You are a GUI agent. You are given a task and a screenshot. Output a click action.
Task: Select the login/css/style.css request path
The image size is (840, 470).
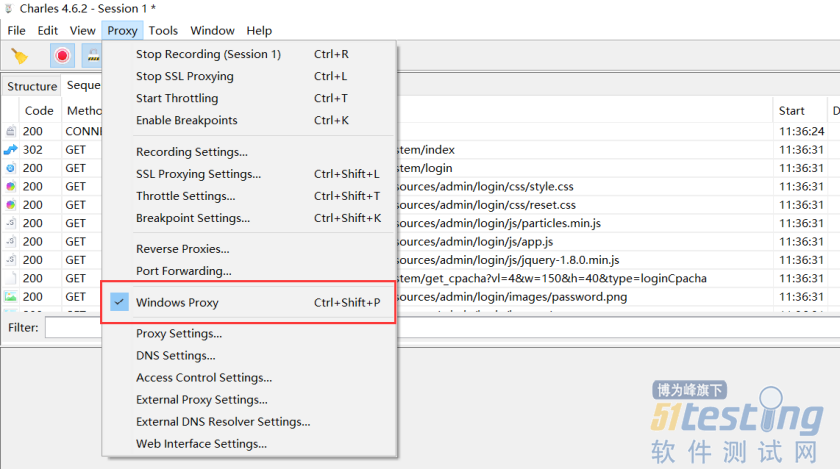pyautogui.click(x=485, y=186)
